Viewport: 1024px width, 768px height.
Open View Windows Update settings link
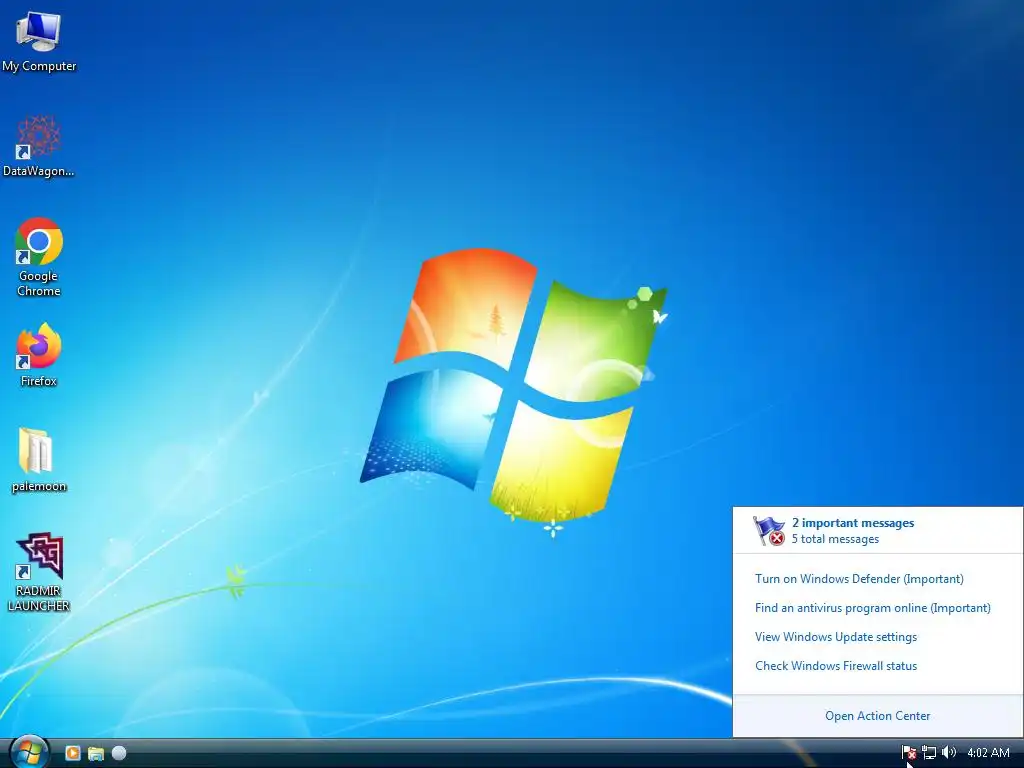(836, 637)
